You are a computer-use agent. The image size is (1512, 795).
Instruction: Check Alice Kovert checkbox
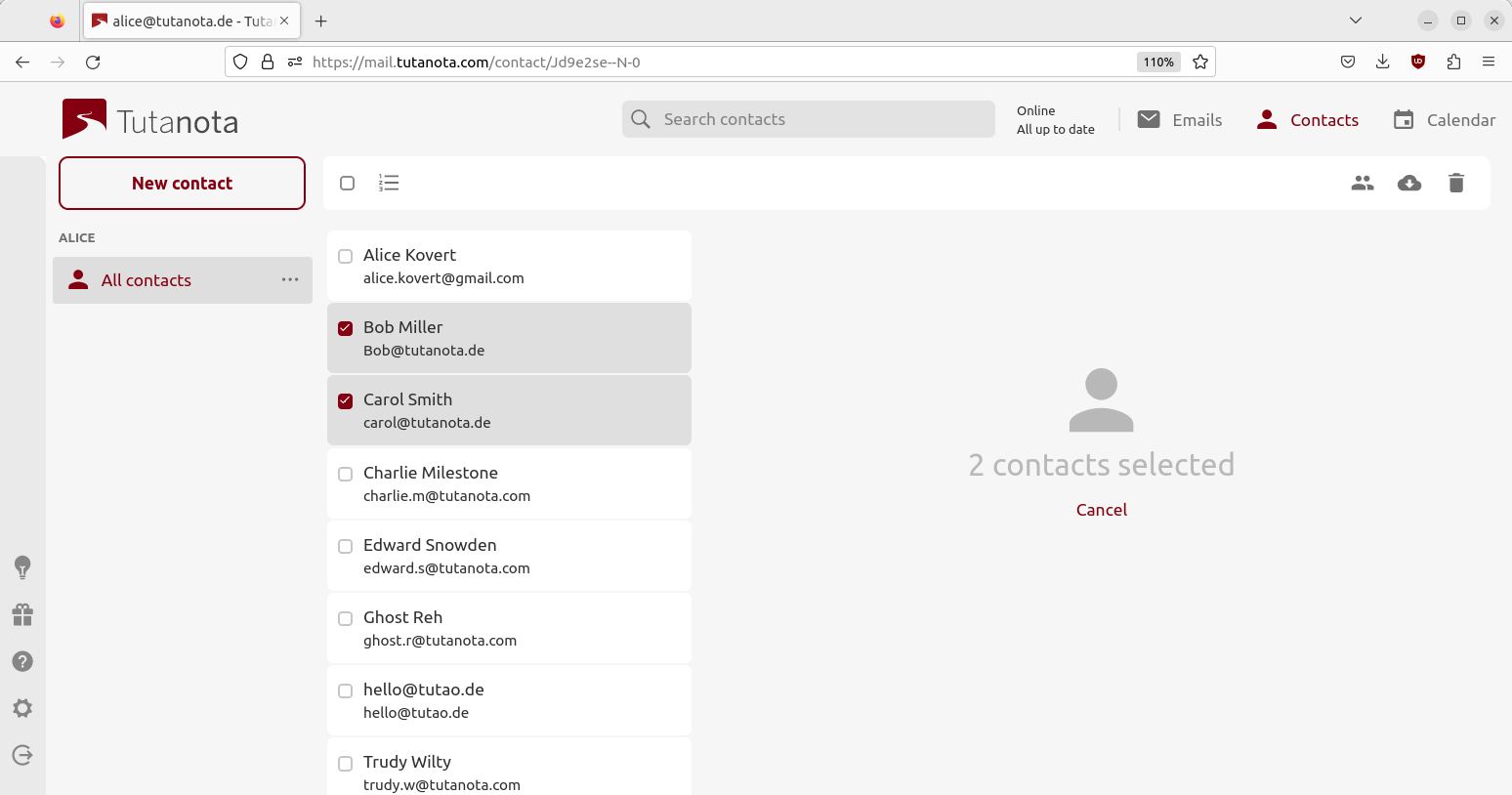tap(345, 256)
